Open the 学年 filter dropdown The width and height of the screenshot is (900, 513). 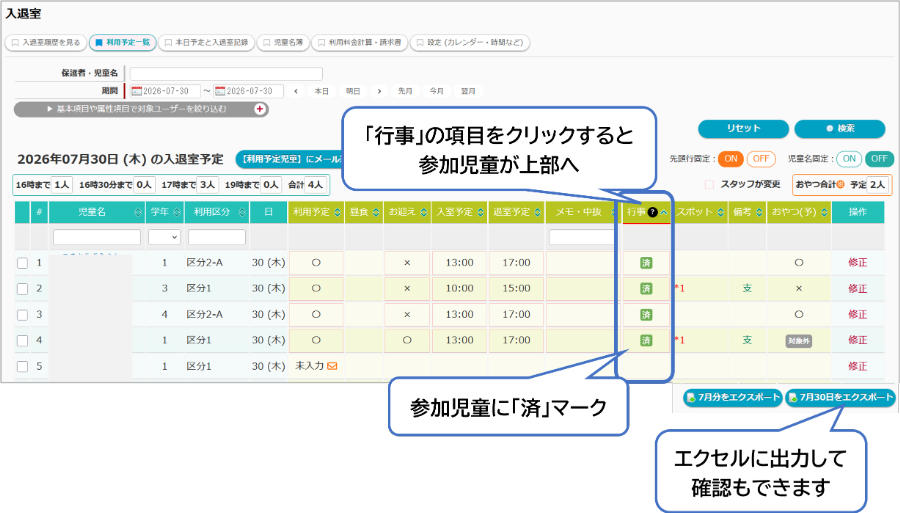click(164, 237)
